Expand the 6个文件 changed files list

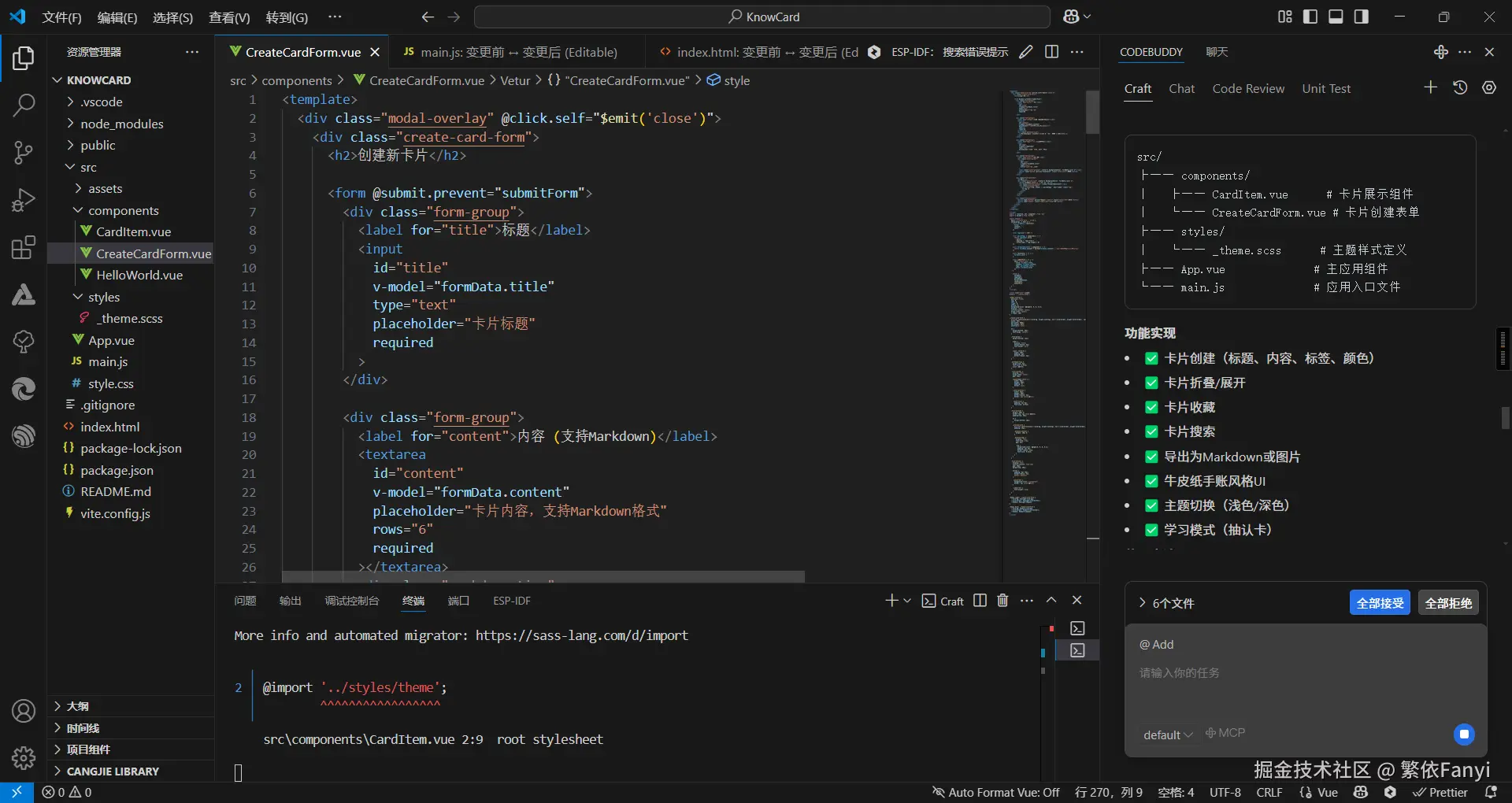[x=1165, y=603]
